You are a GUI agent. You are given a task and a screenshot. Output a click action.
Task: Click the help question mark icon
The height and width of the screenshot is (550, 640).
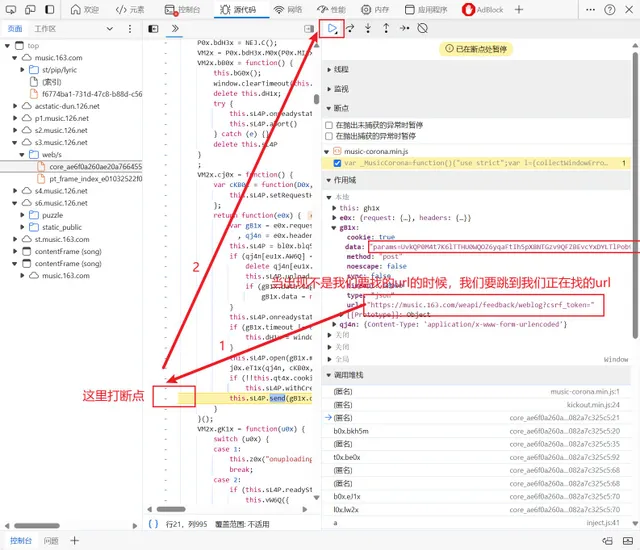click(610, 9)
